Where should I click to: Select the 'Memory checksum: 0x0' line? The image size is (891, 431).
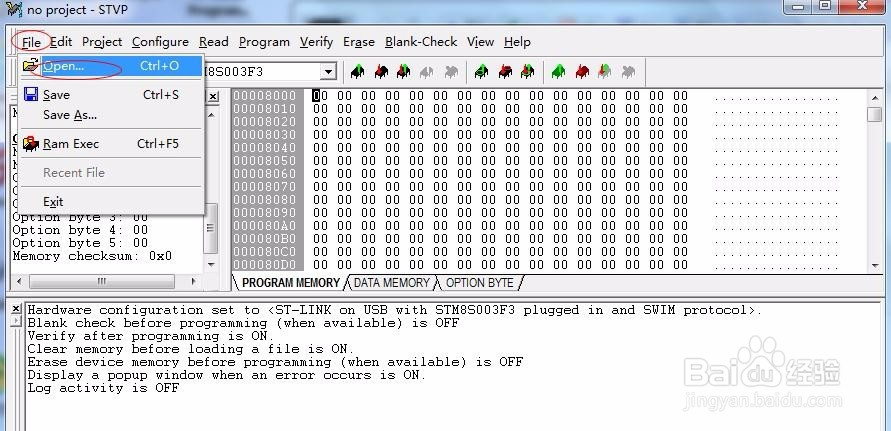click(92, 256)
